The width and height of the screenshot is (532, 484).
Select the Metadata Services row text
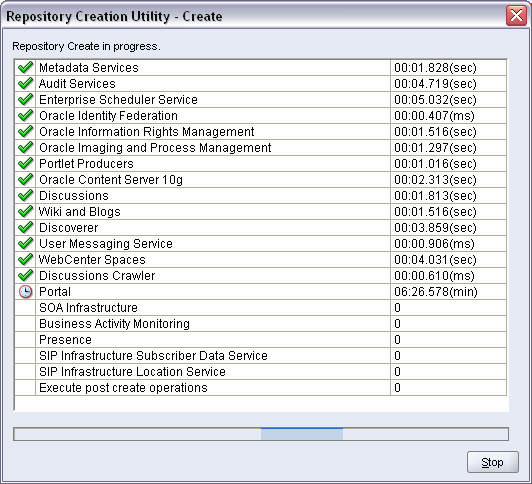click(x=89, y=67)
